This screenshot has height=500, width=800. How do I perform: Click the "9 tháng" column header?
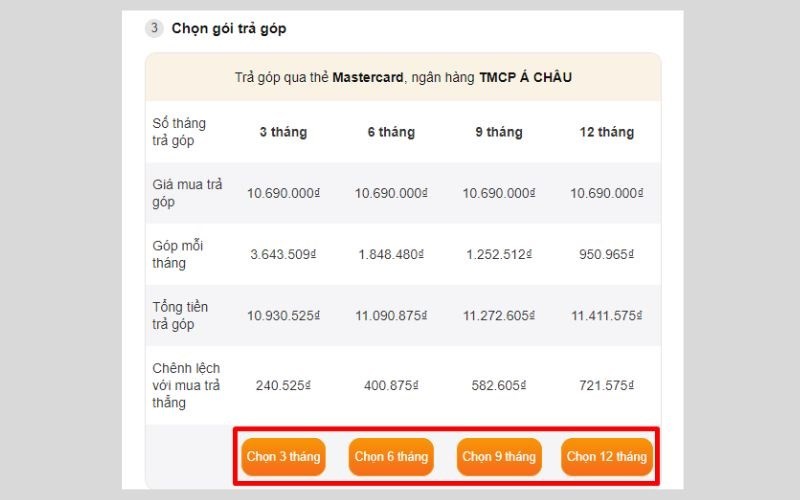499,132
